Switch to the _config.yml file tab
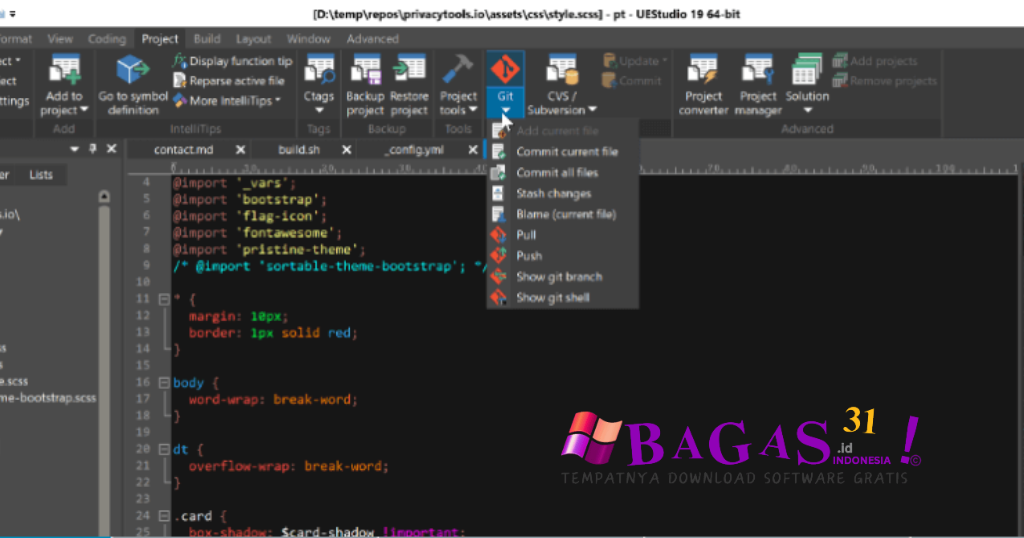 coord(415,150)
